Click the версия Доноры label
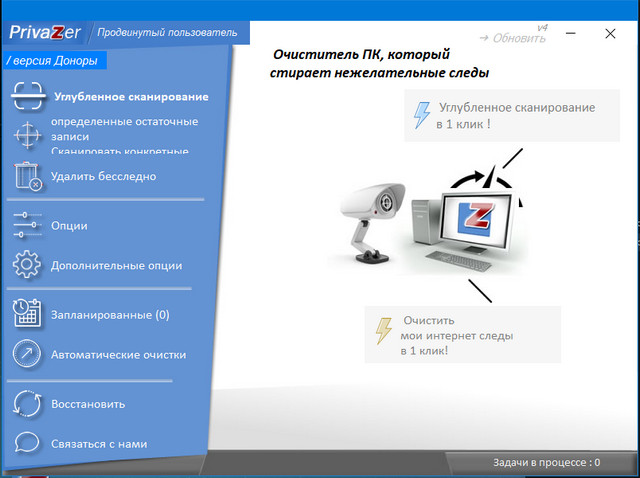The width and height of the screenshot is (640, 478). (55, 61)
